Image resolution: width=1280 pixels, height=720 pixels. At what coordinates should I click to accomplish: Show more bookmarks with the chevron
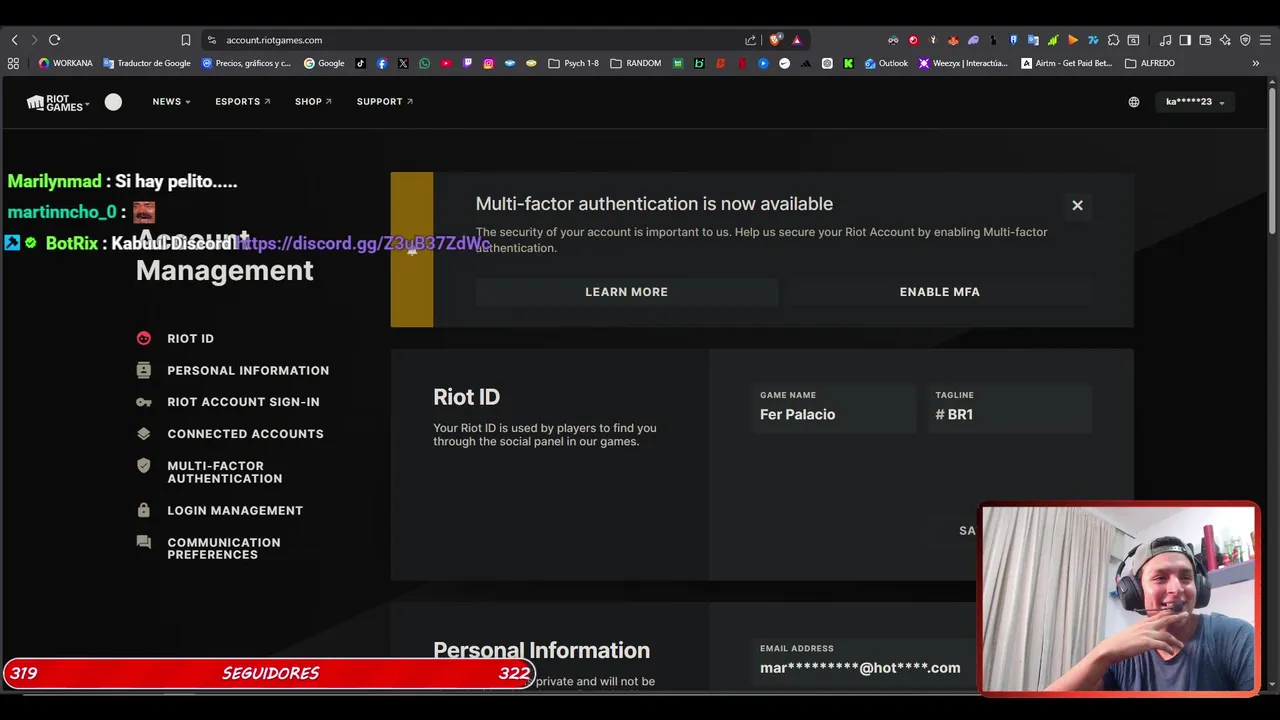tap(1256, 63)
